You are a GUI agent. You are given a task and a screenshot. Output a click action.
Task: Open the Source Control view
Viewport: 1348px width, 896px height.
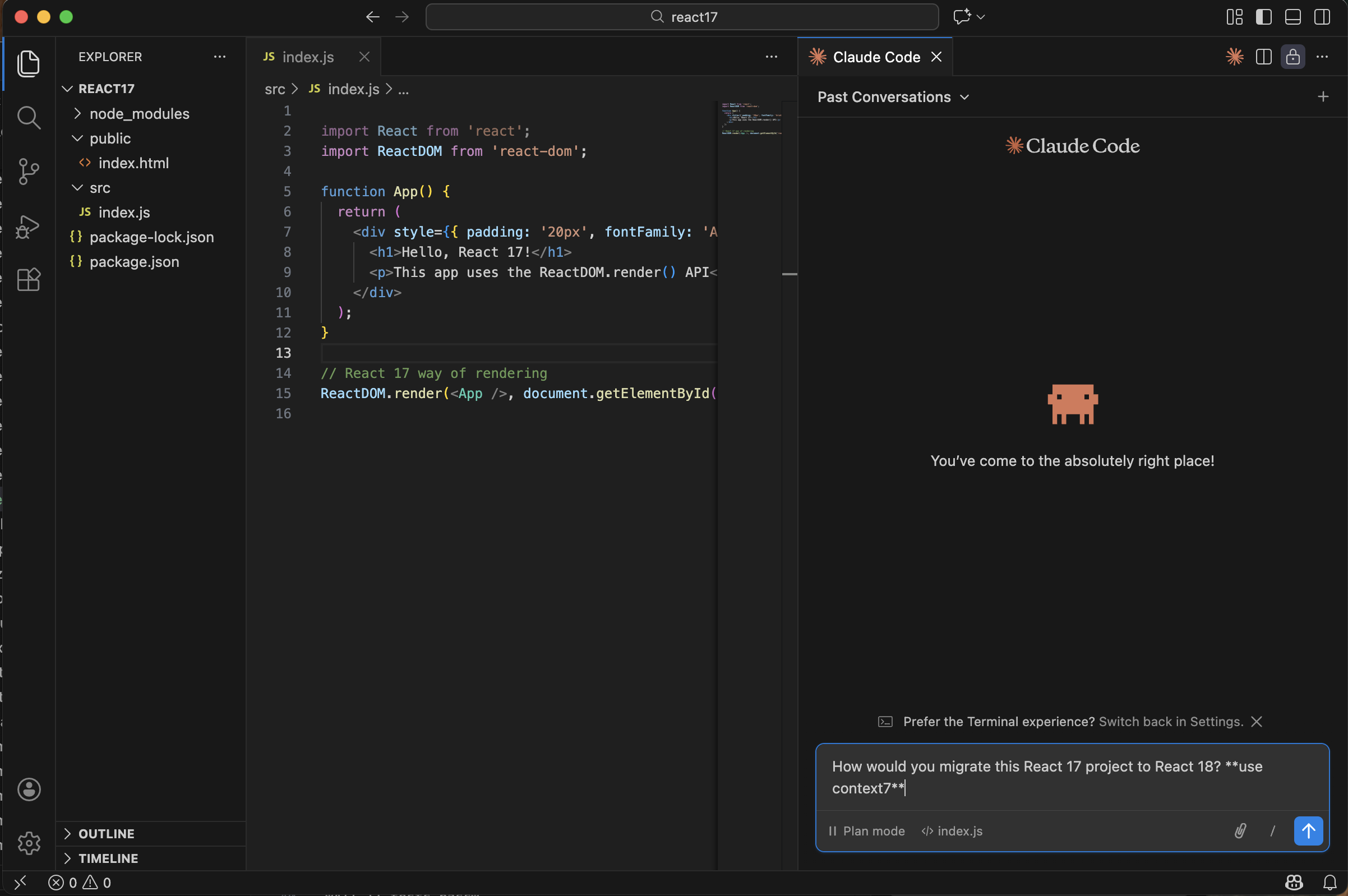click(28, 172)
